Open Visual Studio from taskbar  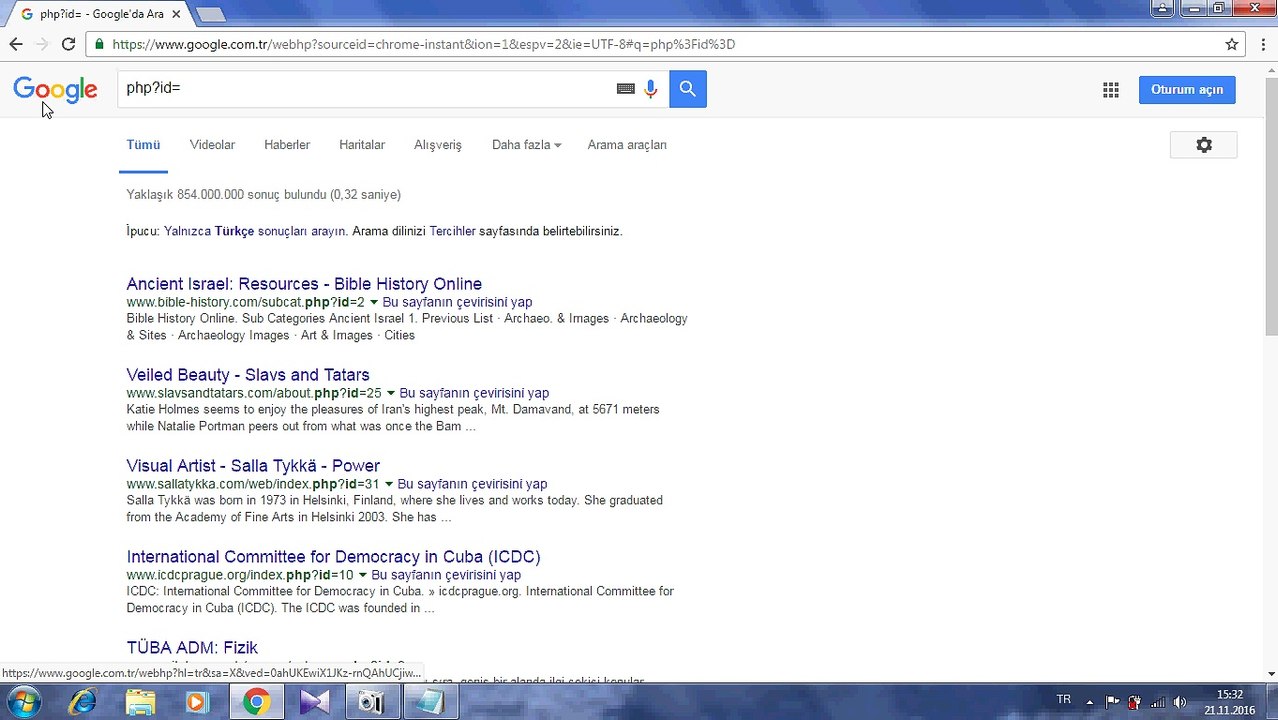click(314, 702)
